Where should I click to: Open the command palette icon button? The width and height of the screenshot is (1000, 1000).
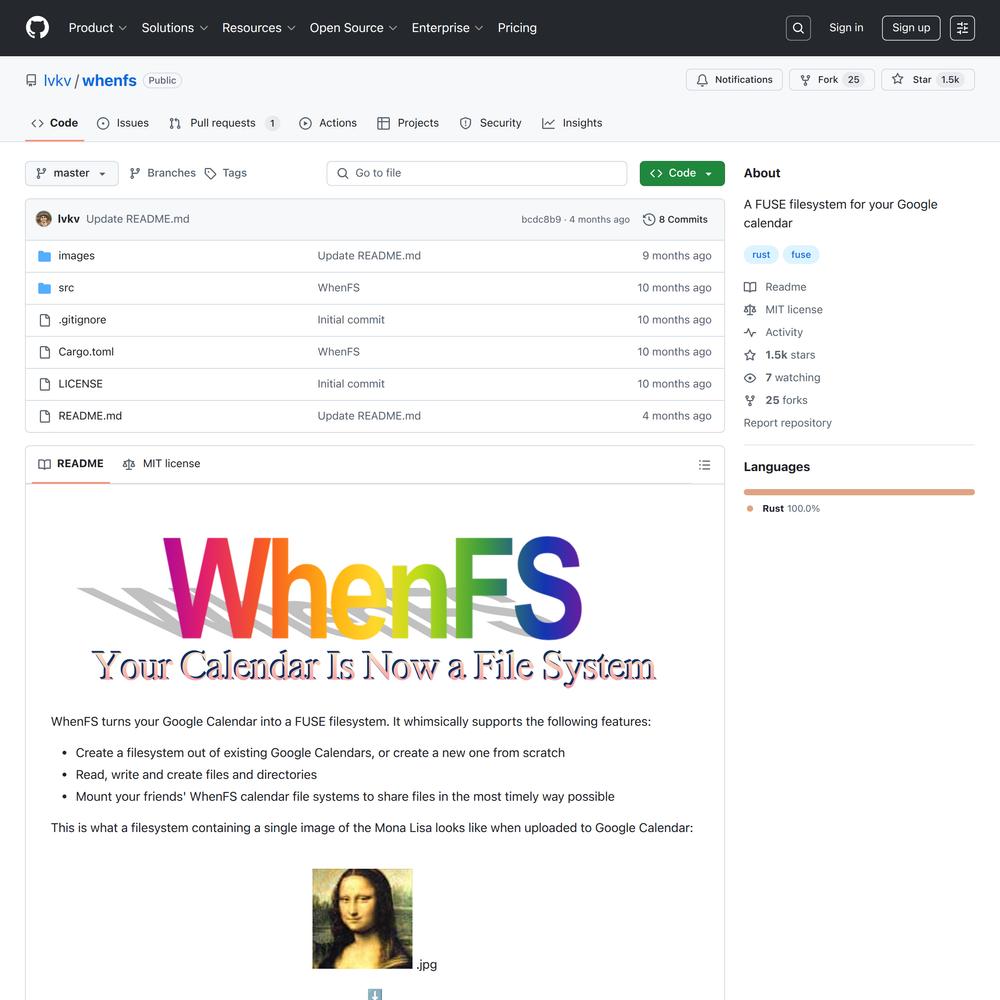click(x=962, y=28)
